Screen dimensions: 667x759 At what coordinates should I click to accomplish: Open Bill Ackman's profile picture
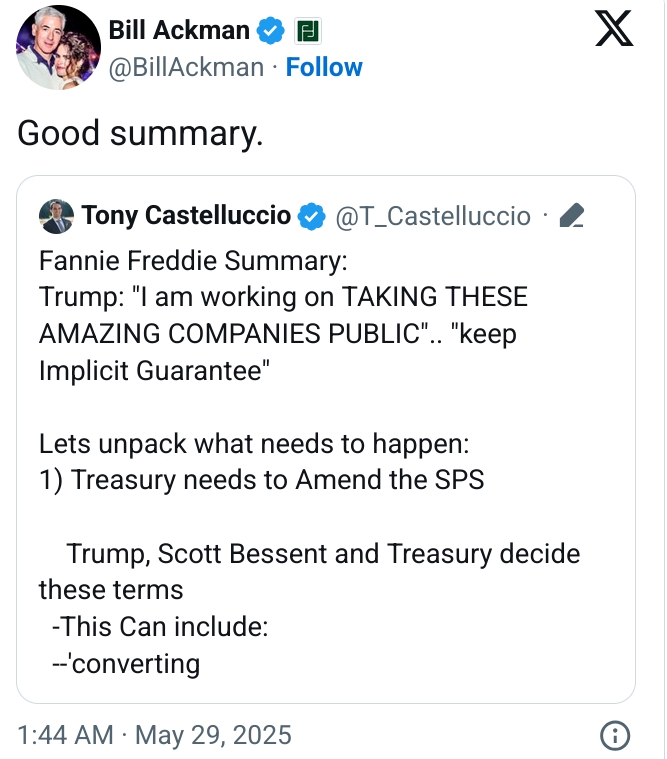coord(59,47)
